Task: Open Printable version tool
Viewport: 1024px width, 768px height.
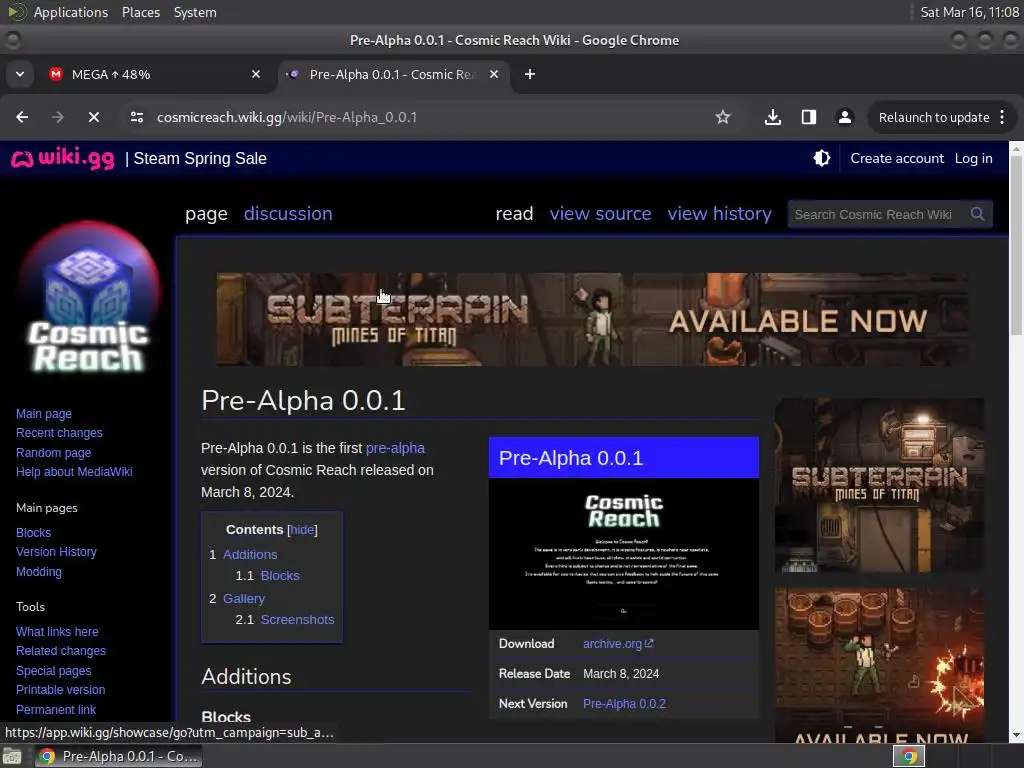Action: coord(60,690)
